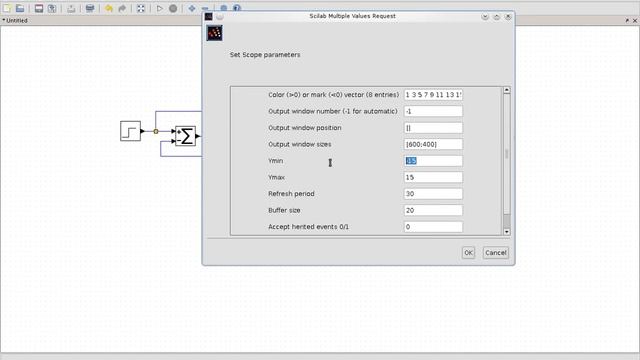Edit Accept herited events field
The height and width of the screenshot is (360, 640).
click(433, 227)
